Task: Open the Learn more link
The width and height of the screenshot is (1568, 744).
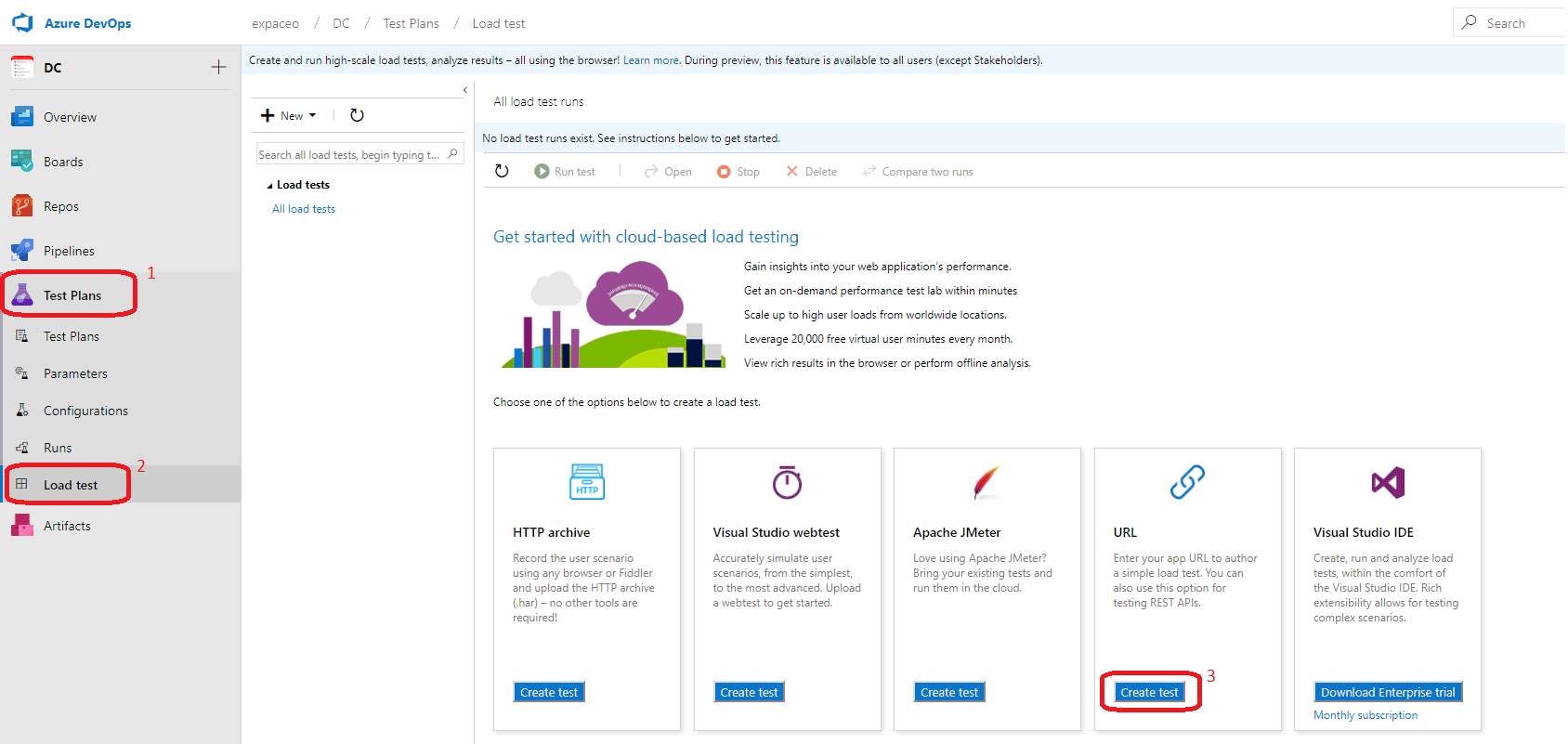Action: (x=650, y=60)
